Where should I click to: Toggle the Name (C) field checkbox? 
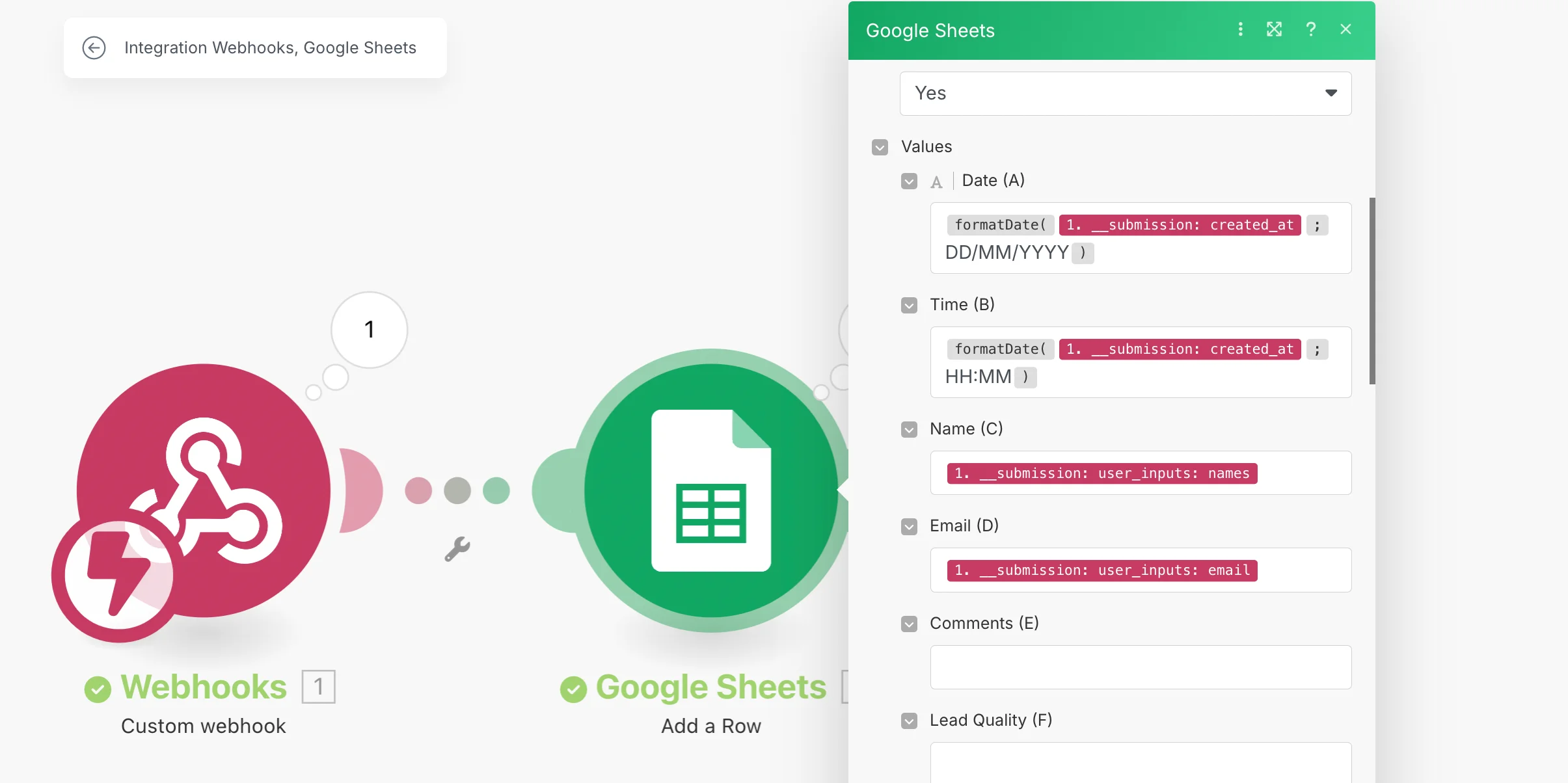click(x=909, y=429)
